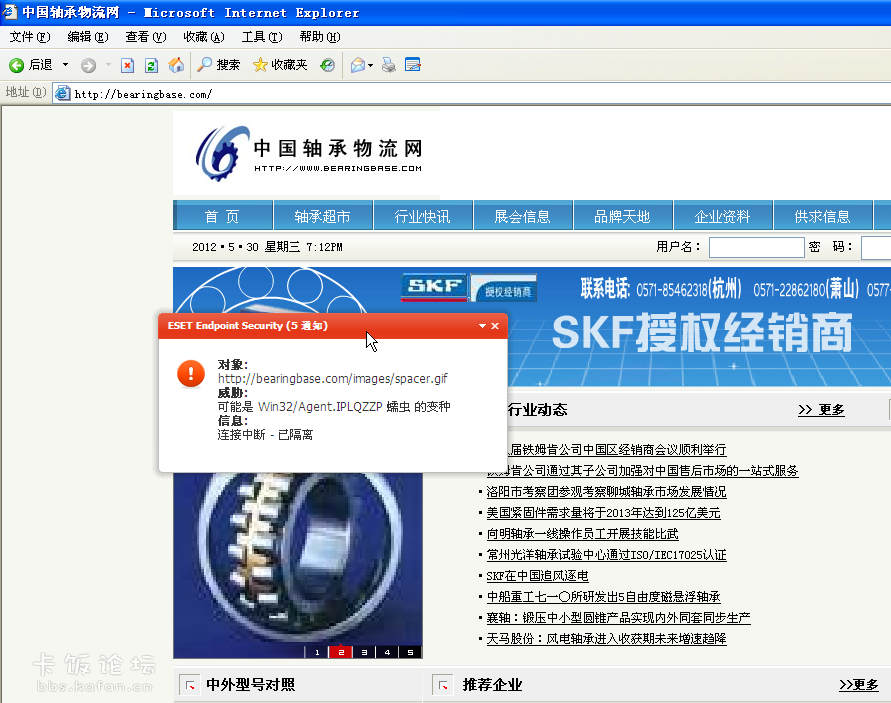Select the 轴承超市 navigation tab

point(322,216)
